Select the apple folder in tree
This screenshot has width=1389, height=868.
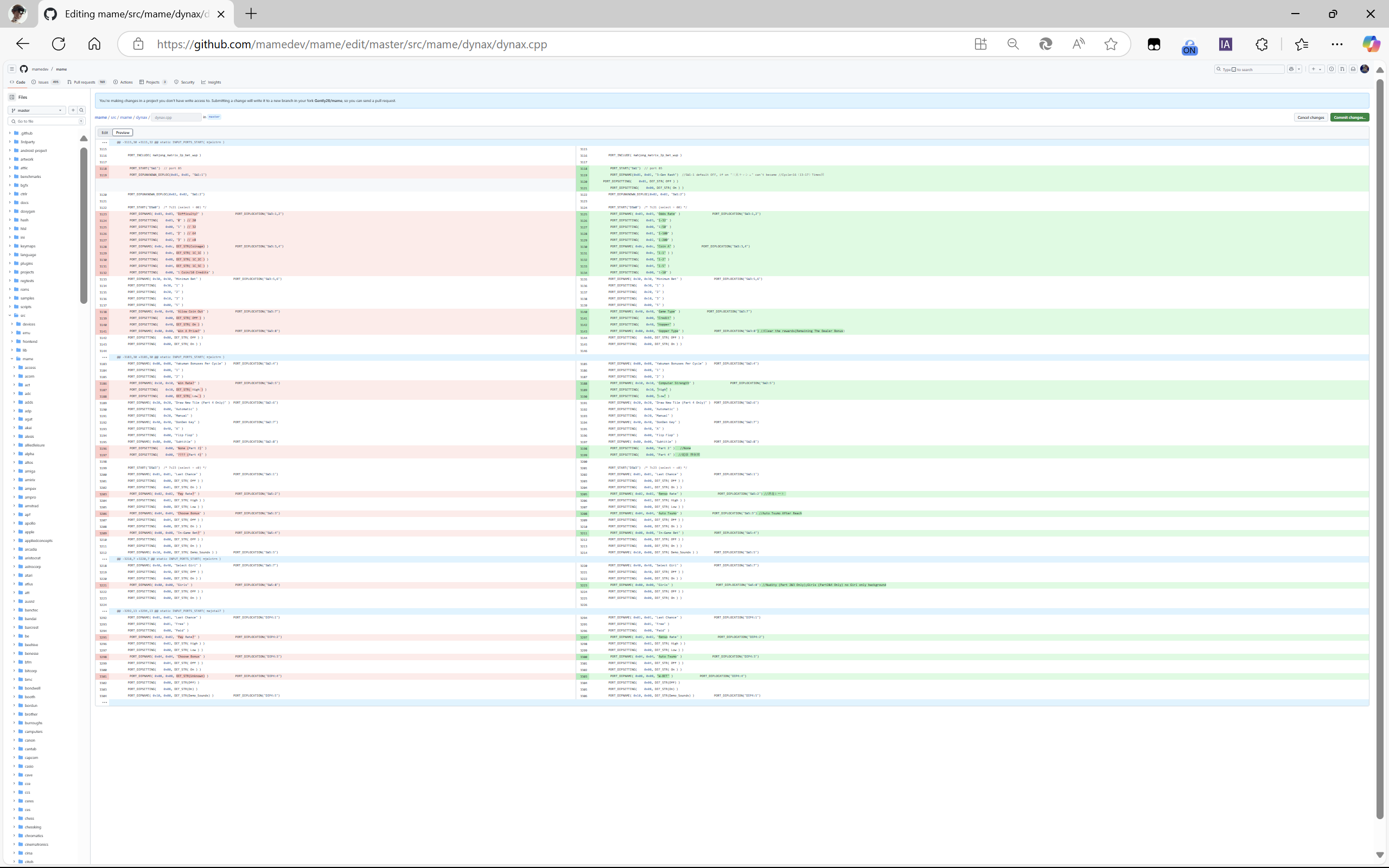click(x=29, y=532)
